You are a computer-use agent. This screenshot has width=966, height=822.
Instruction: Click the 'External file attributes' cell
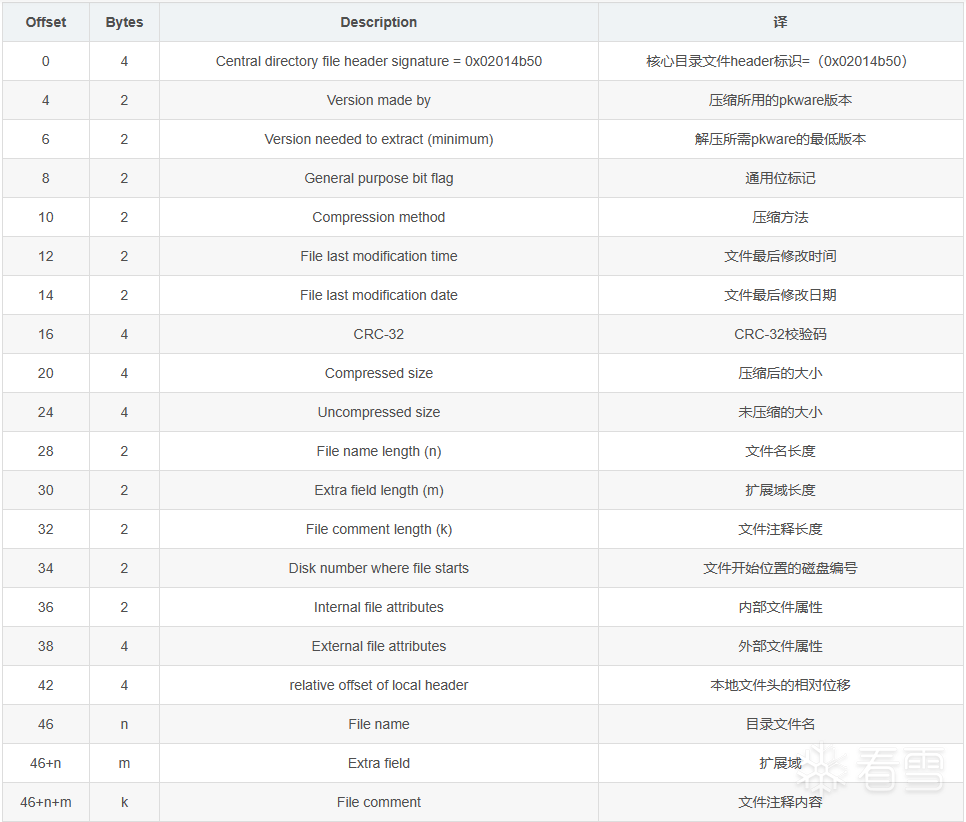click(379, 646)
